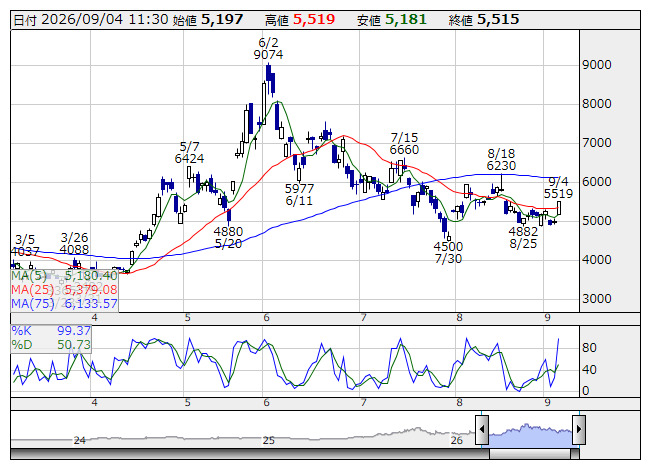The image size is (653, 470).
Task: Click the opening price 5,197 value
Action: (x=222, y=20)
